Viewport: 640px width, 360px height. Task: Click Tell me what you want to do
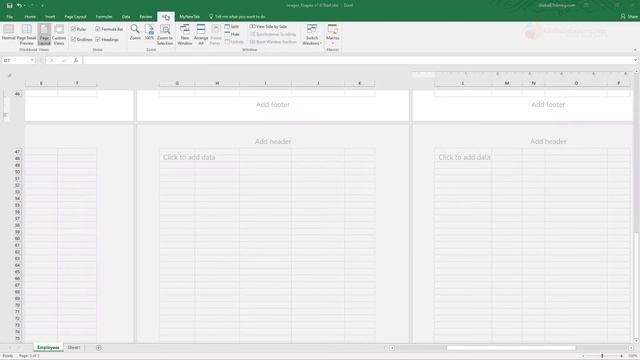click(x=238, y=17)
